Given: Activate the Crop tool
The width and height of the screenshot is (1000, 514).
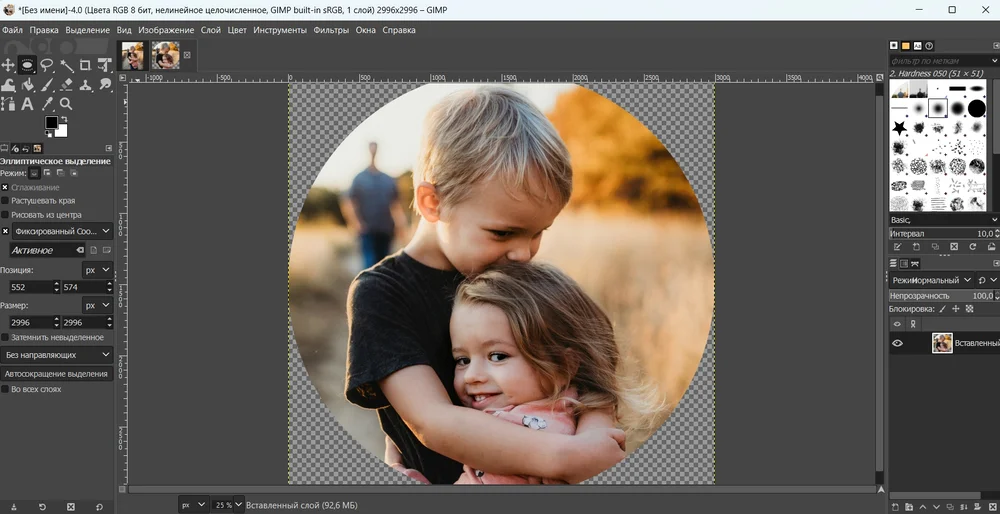Looking at the screenshot, I should point(85,65).
